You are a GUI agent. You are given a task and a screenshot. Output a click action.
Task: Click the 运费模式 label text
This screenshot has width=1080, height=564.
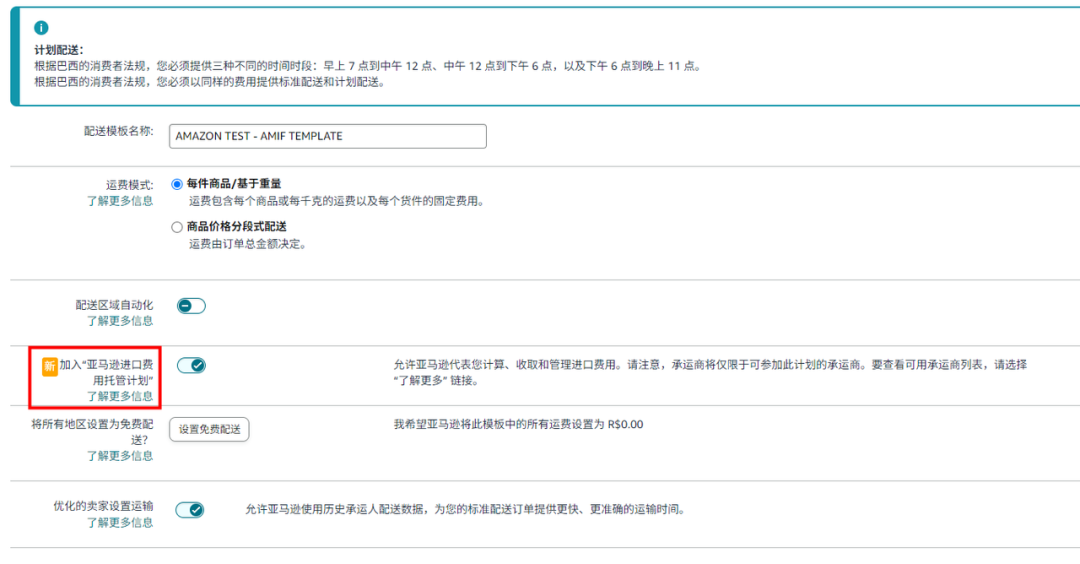click(130, 185)
